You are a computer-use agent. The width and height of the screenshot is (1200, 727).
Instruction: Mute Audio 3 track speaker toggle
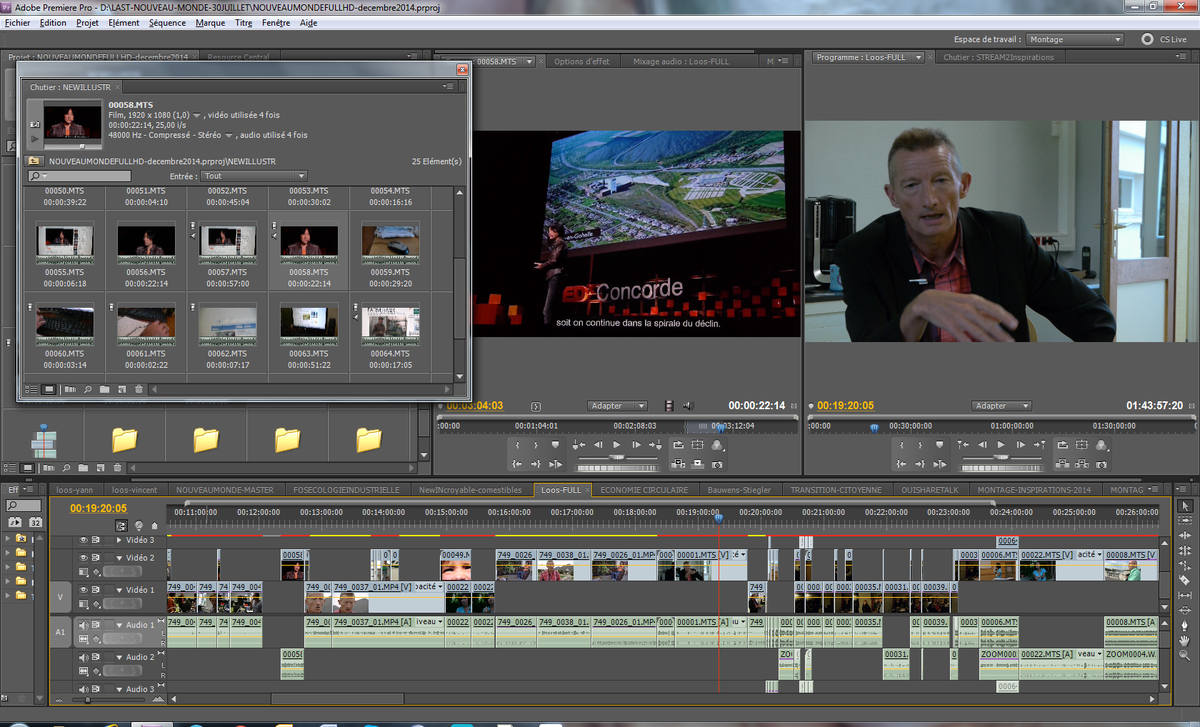82,689
